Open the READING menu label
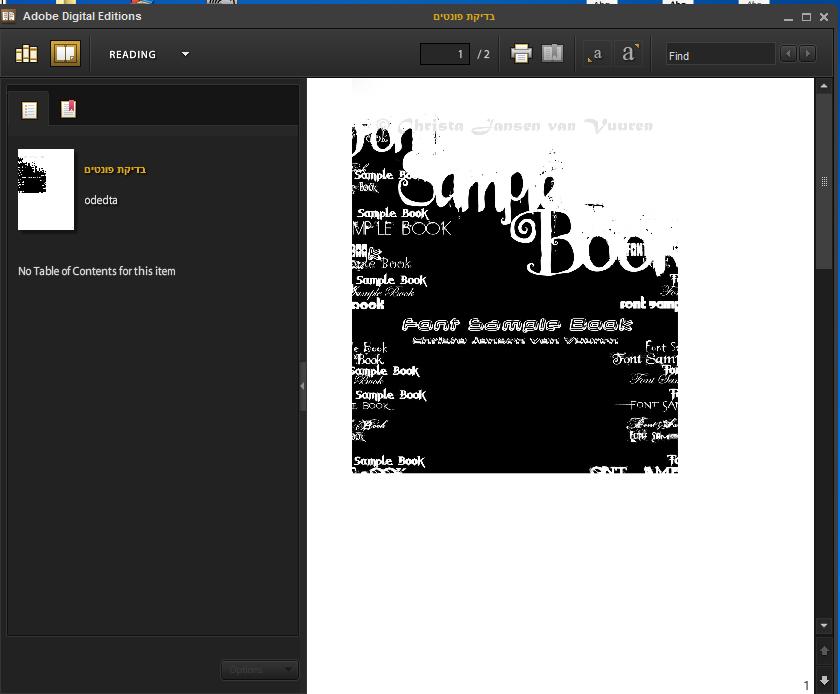This screenshot has height=694, width=840. [x=132, y=55]
